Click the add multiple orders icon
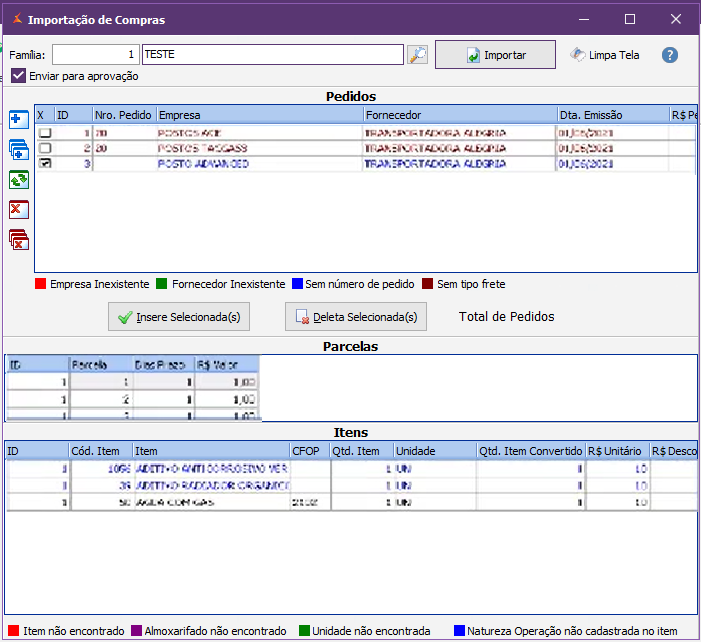This screenshot has height=642, width=701. pos(18,150)
